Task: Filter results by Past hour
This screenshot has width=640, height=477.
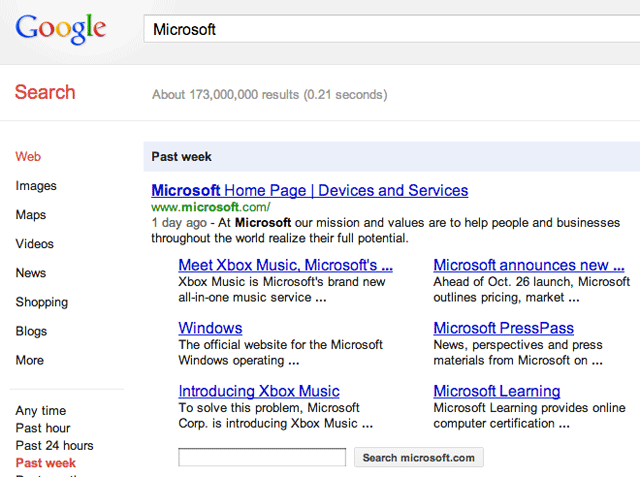Action: 43,428
